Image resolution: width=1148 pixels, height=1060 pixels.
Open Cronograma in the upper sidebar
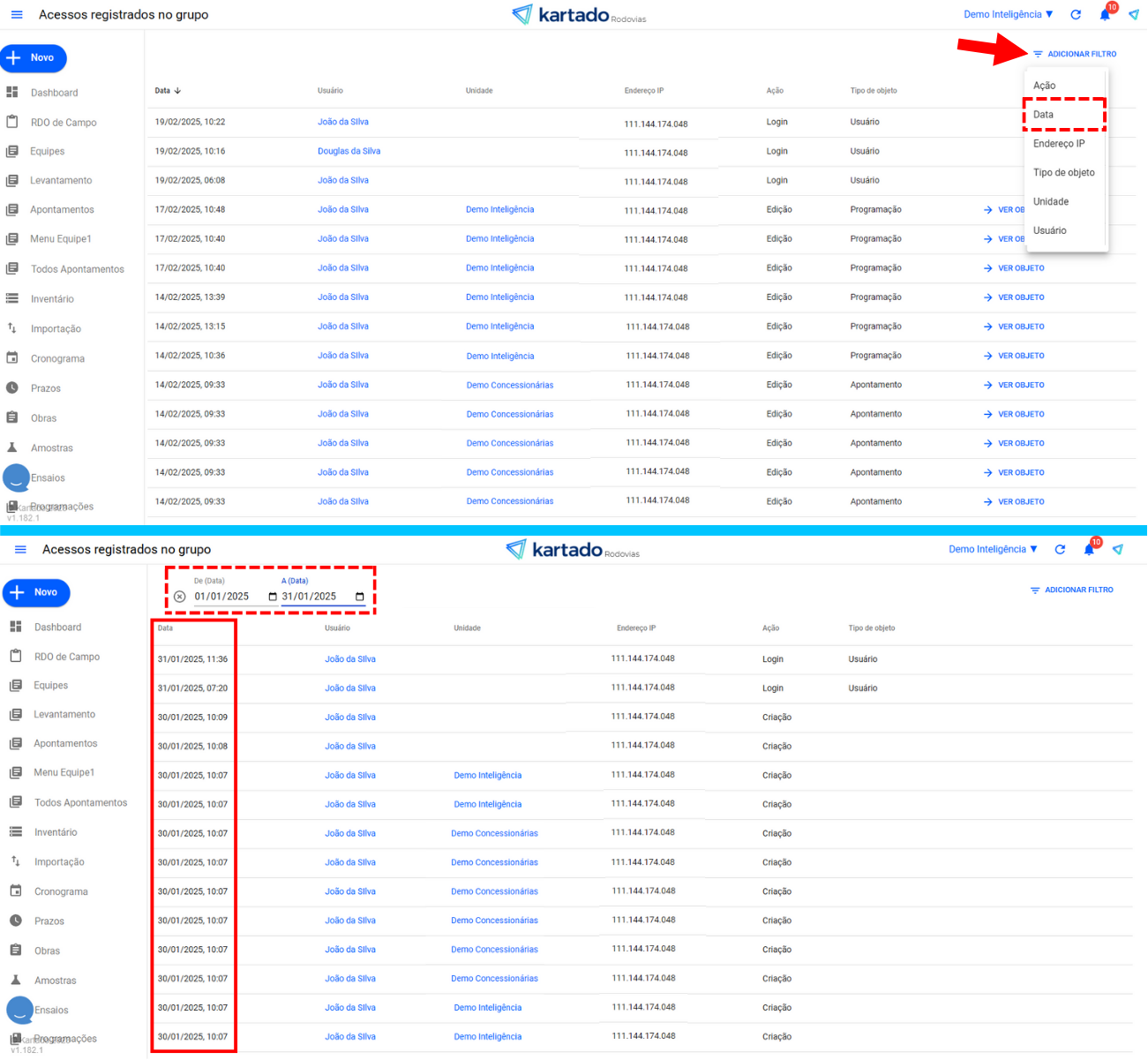pyautogui.click(x=57, y=359)
